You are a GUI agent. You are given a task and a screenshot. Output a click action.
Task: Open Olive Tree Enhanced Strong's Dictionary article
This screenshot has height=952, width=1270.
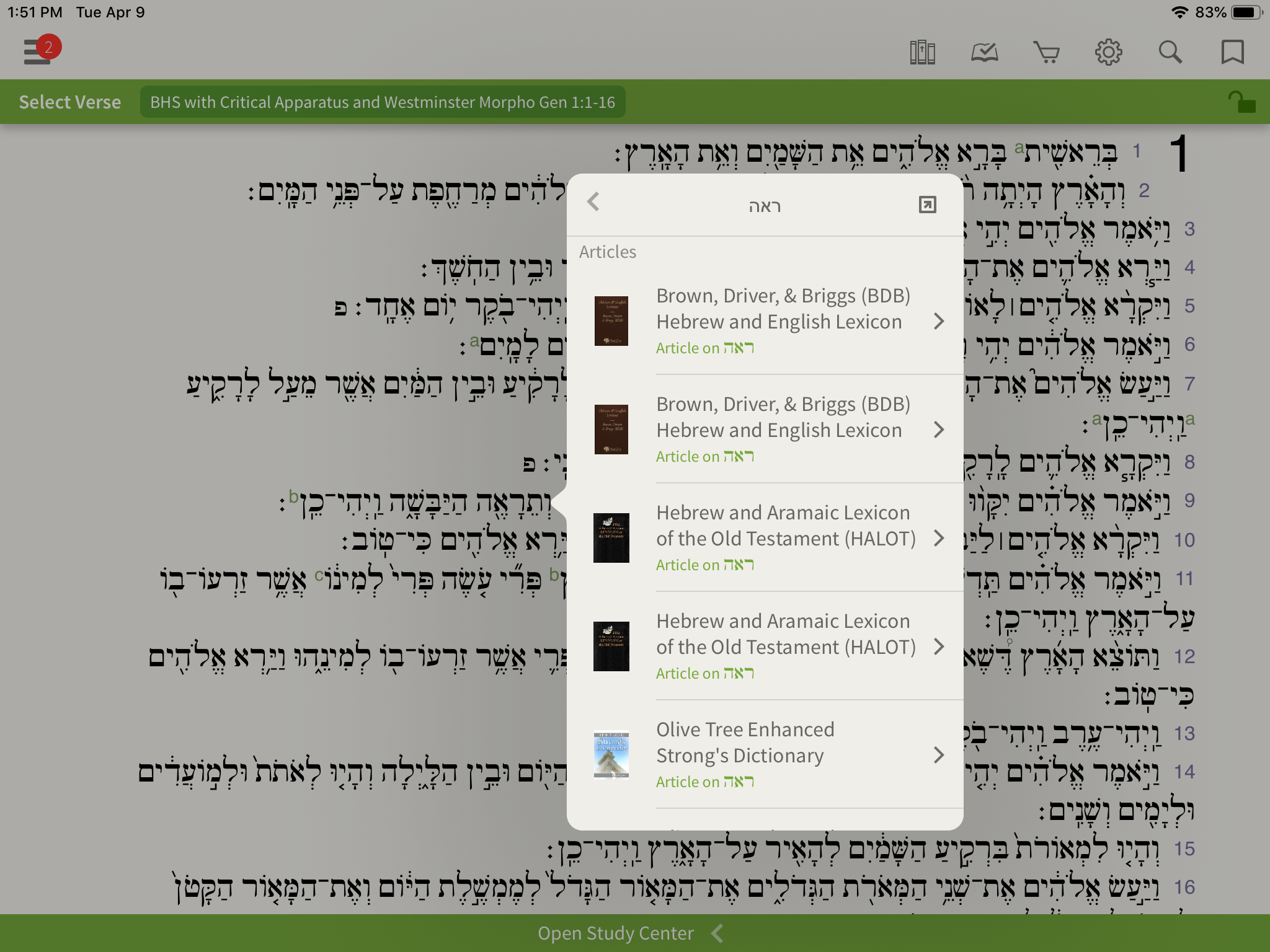coord(765,755)
